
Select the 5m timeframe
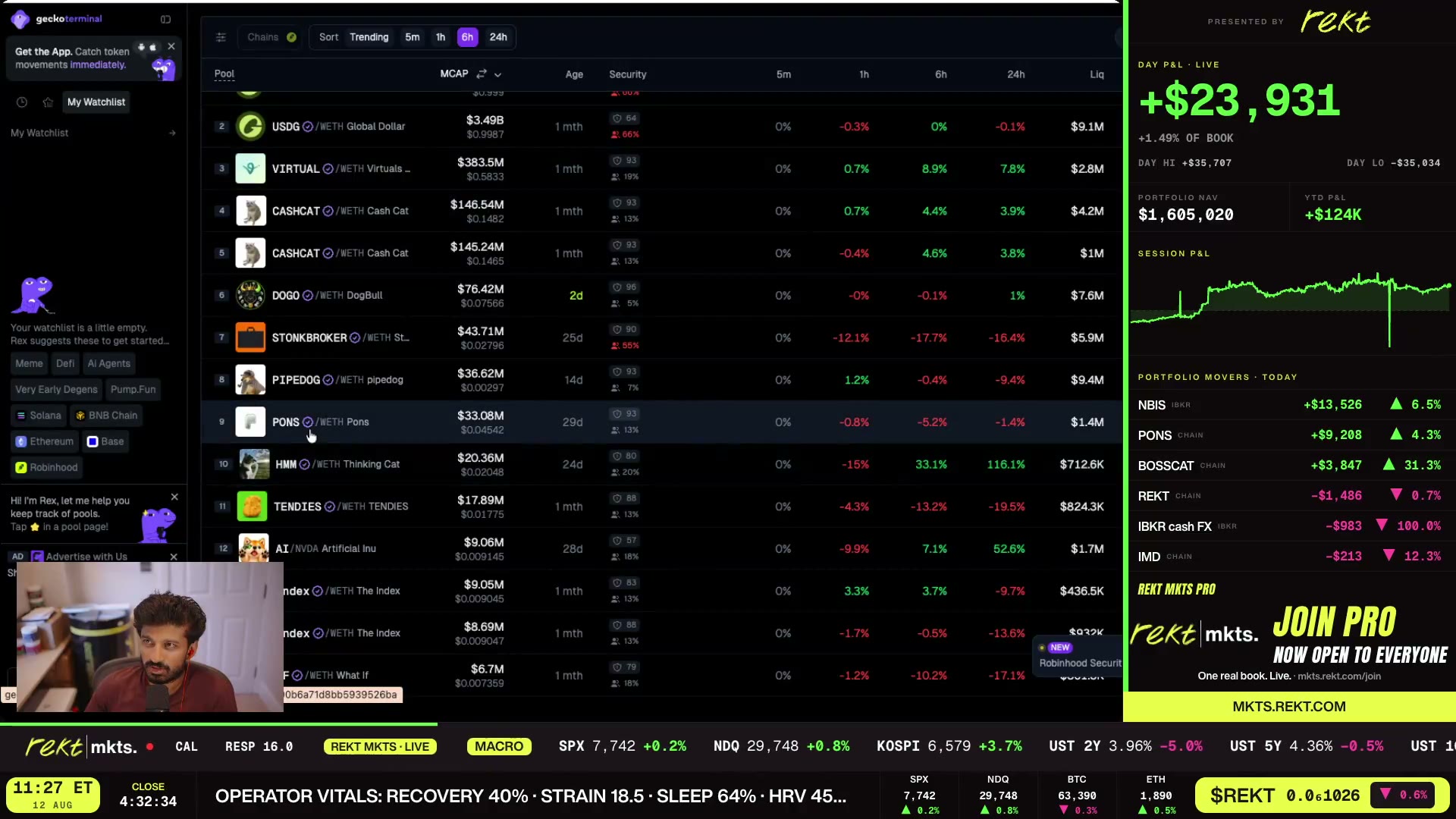click(x=413, y=37)
